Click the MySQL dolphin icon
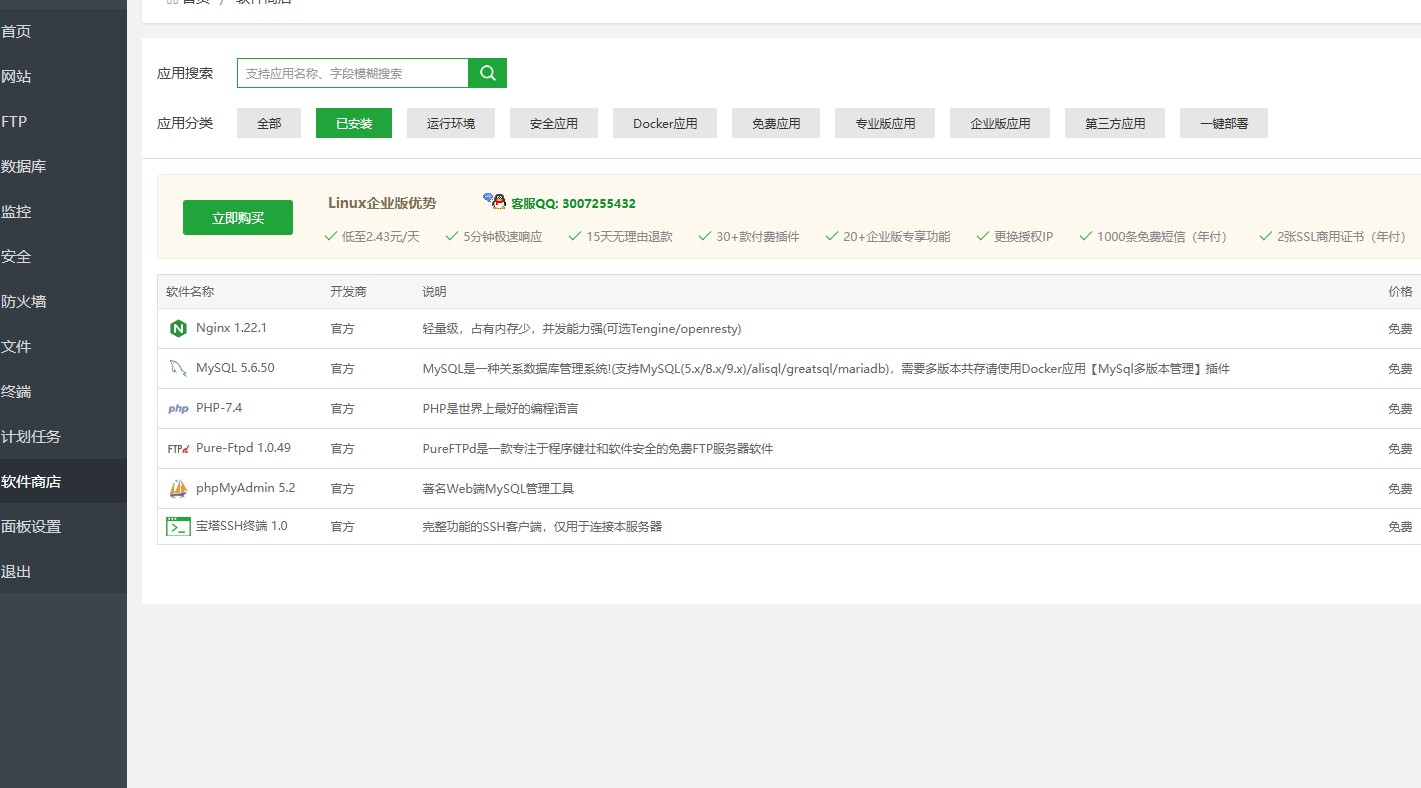1421x788 pixels. pyautogui.click(x=178, y=368)
